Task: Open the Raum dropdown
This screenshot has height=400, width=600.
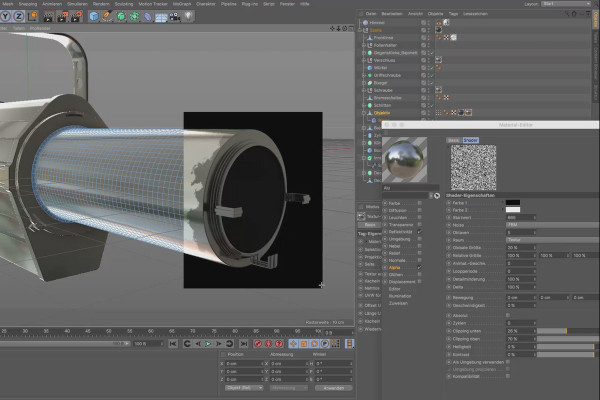Action: [x=553, y=240]
